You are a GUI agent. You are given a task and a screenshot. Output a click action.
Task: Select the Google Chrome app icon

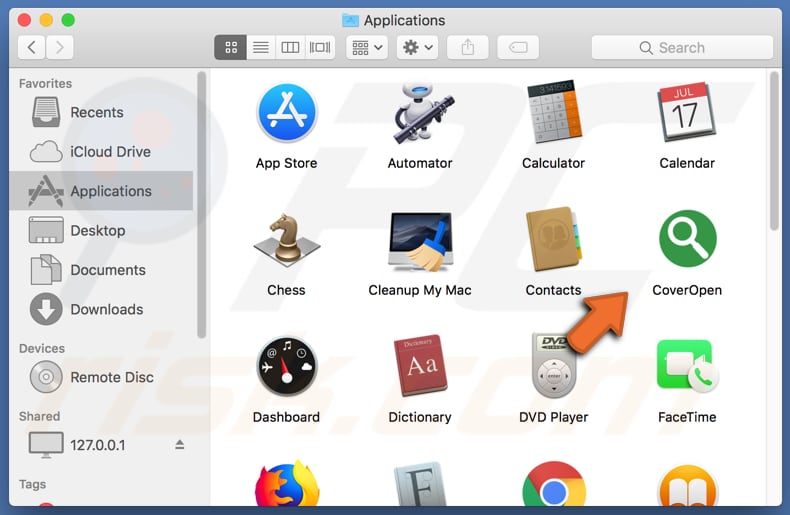[554, 485]
